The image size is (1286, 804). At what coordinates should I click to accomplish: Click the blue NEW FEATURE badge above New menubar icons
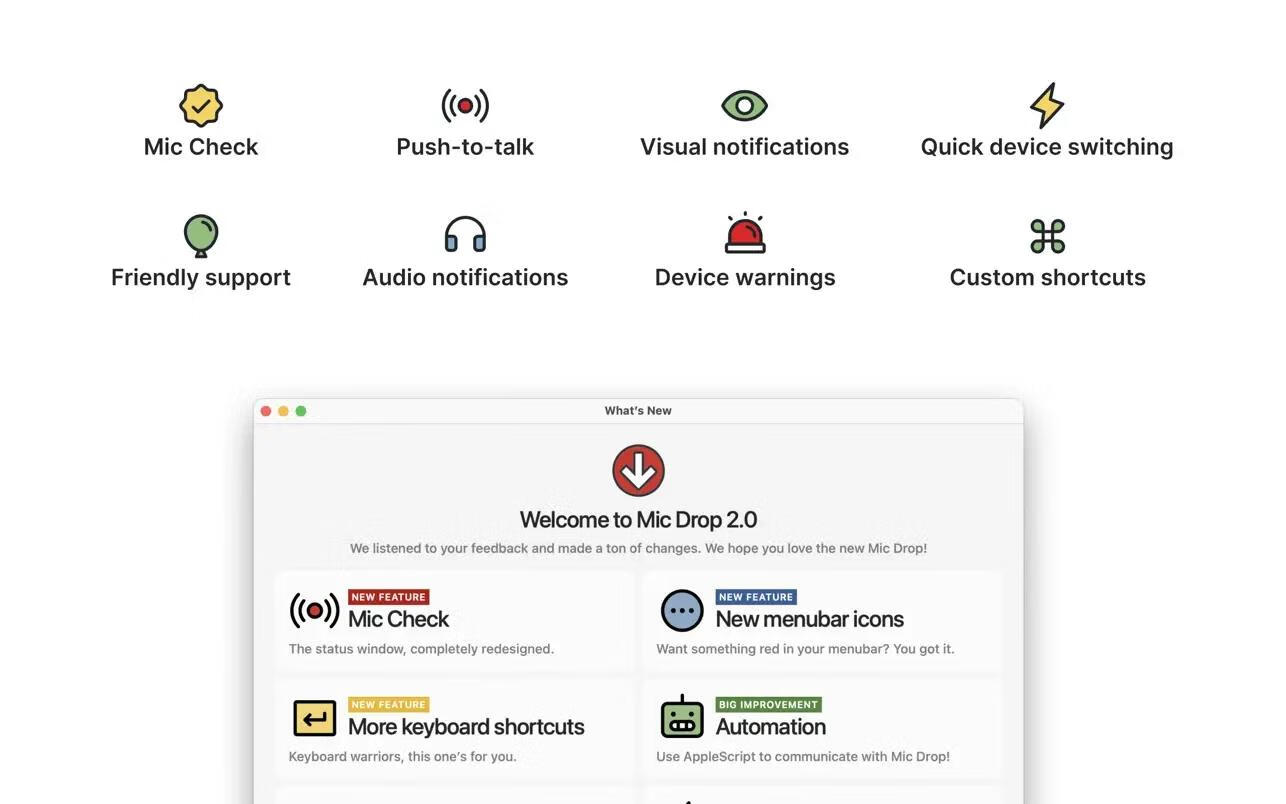(756, 597)
